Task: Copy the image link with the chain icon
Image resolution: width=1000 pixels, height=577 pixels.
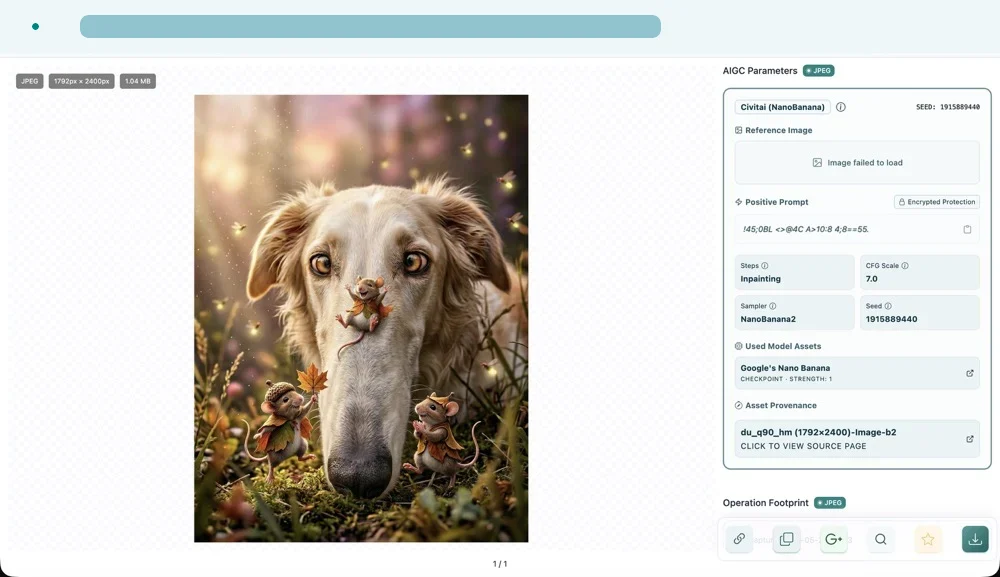Action: coord(739,539)
